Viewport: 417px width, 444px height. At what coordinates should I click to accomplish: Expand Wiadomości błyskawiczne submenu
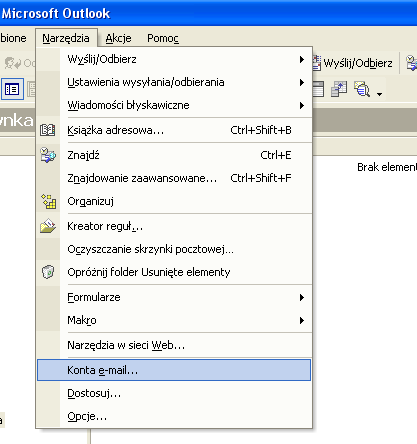174,105
